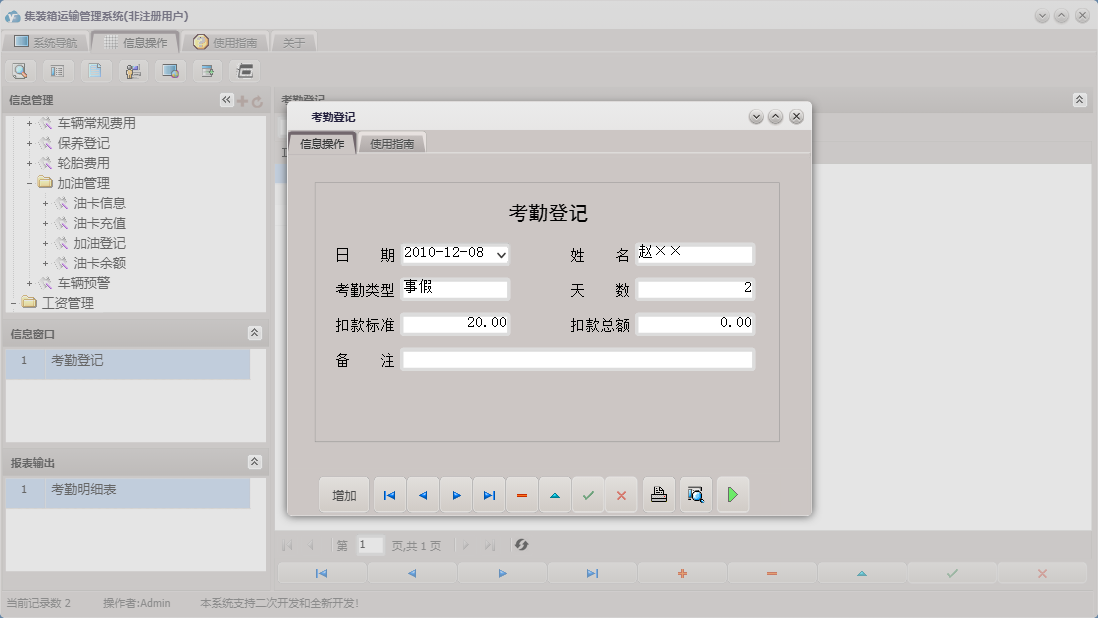1098x618 pixels.
Task: Refresh the 信息管理 panel with the refresh icon
Action: click(x=258, y=99)
